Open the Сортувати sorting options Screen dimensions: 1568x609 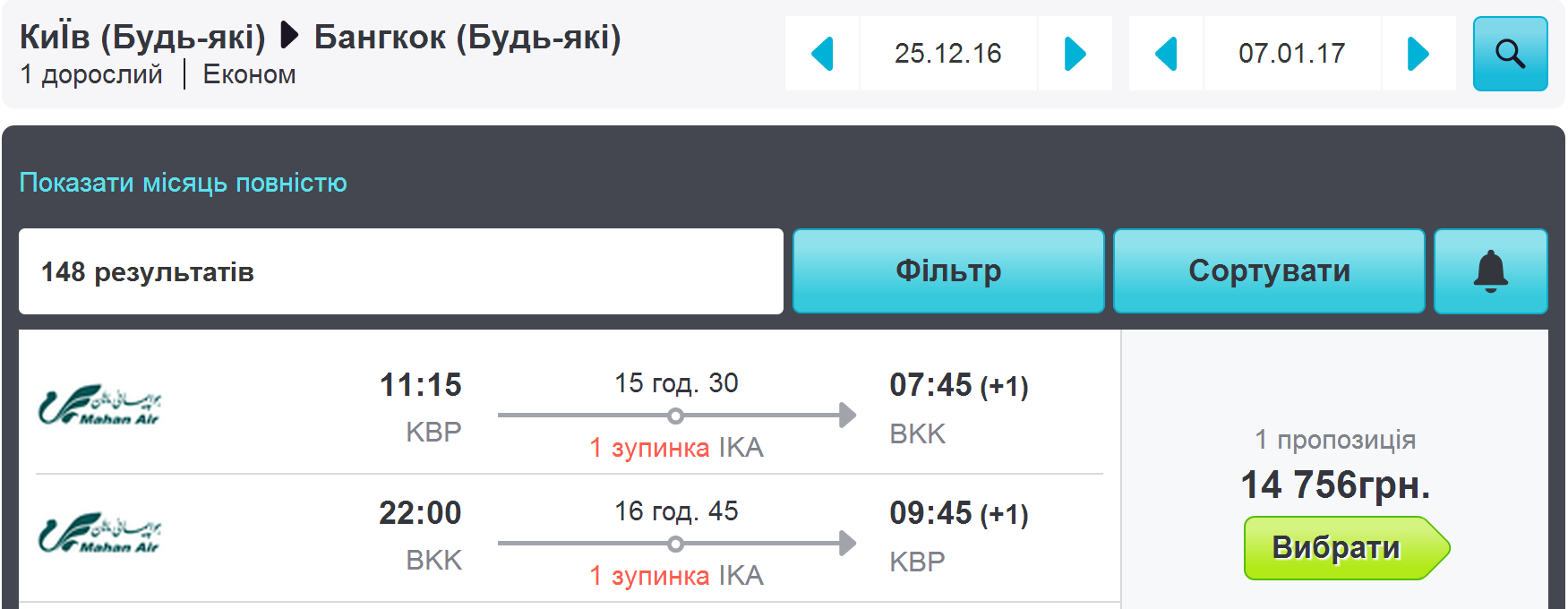tap(1269, 271)
